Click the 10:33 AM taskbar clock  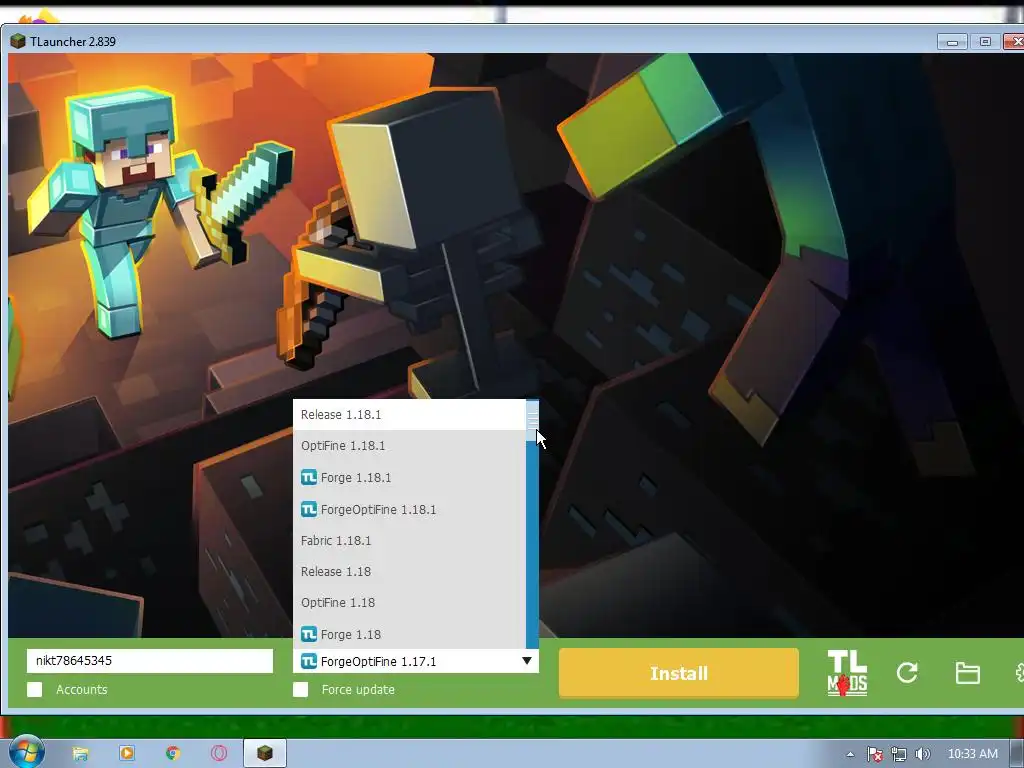972,754
